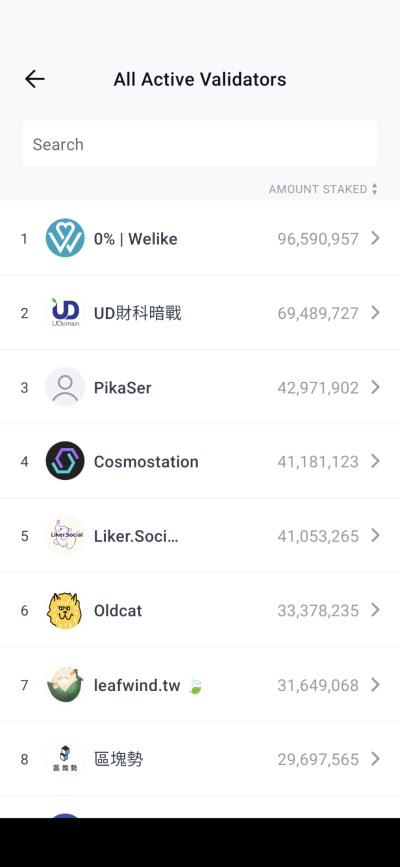
Task: Go back using the arrow icon
Action: [x=34, y=79]
